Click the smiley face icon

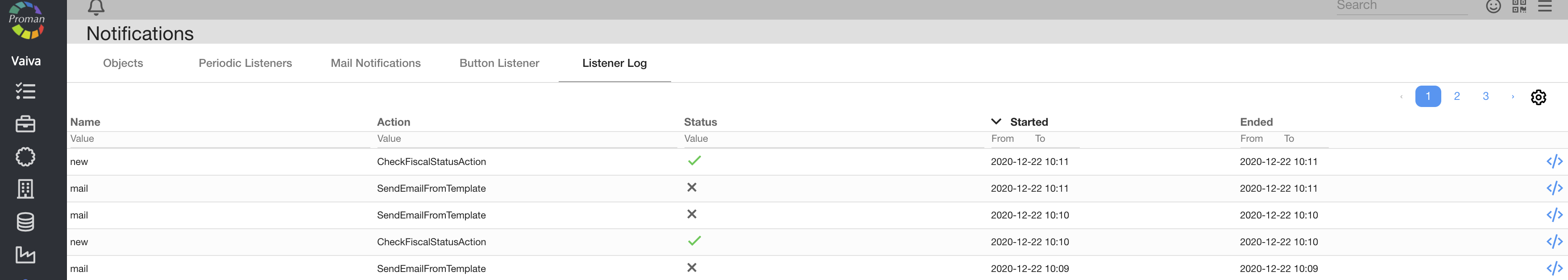point(1493,6)
